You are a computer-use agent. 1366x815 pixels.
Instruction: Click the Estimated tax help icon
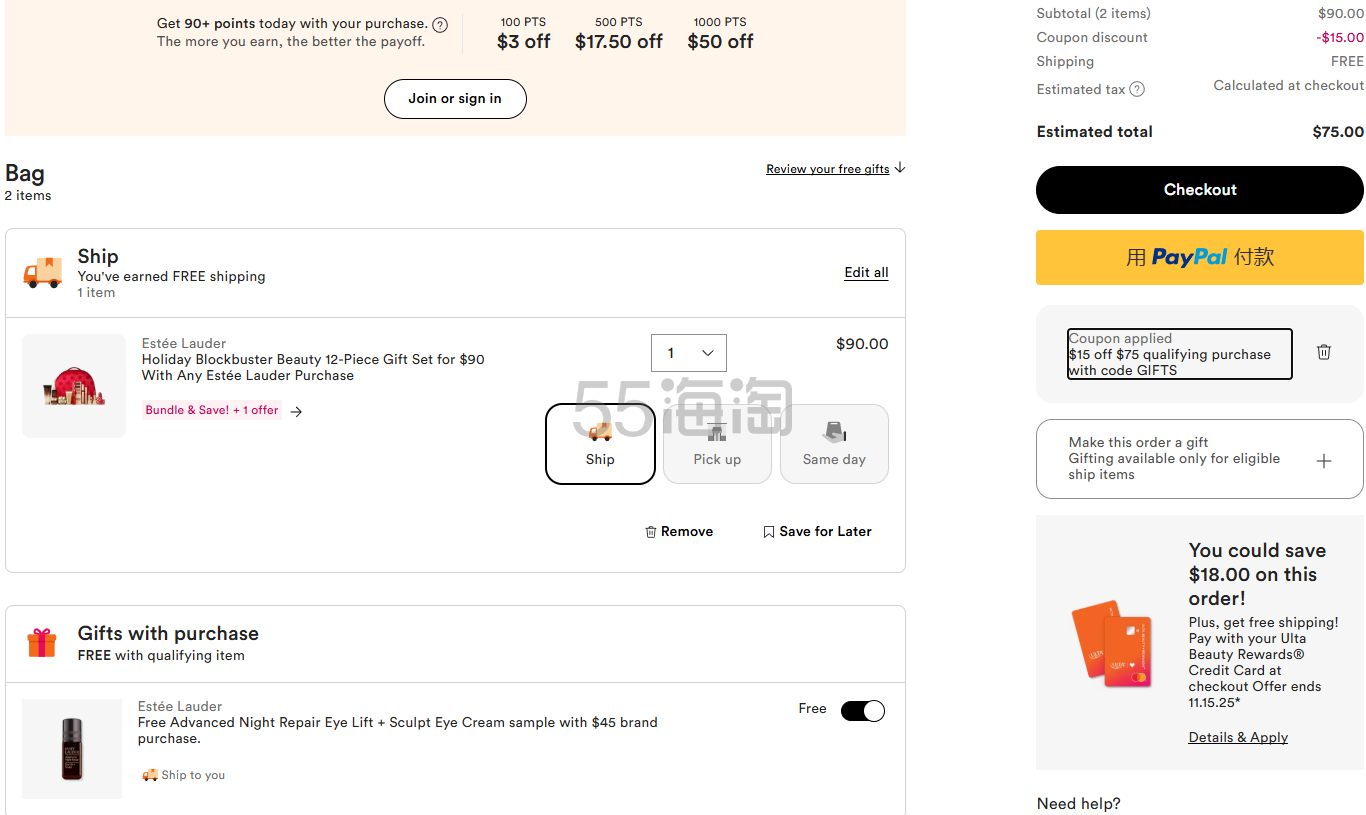1137,90
